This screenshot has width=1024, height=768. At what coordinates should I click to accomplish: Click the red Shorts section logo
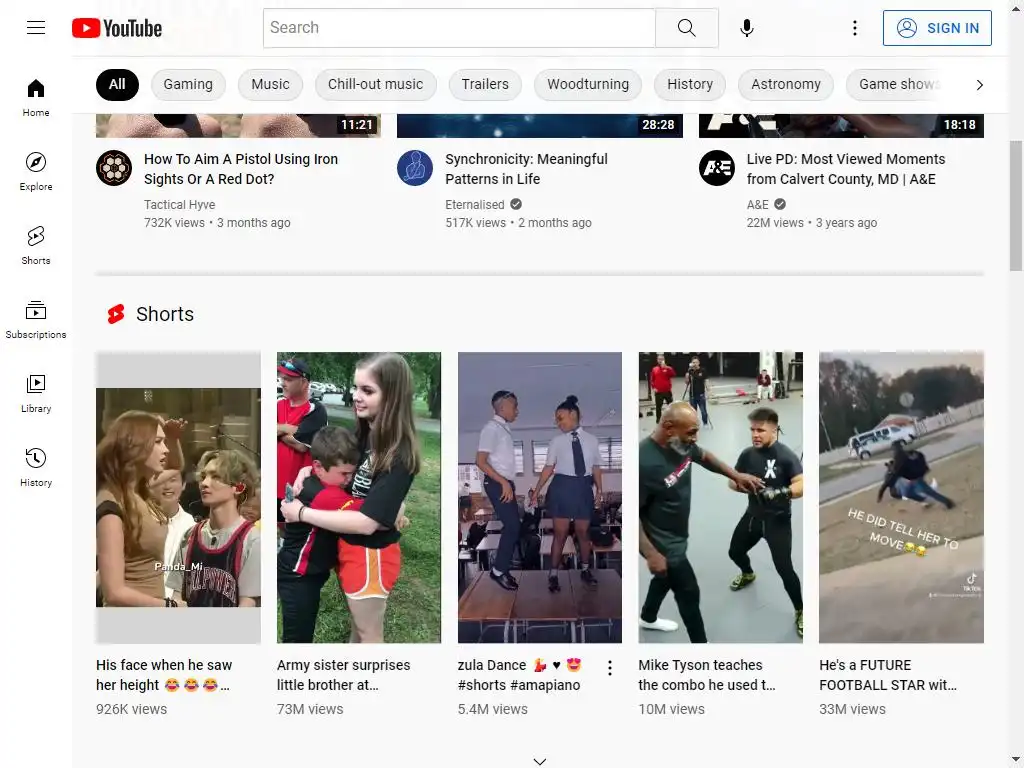point(116,314)
